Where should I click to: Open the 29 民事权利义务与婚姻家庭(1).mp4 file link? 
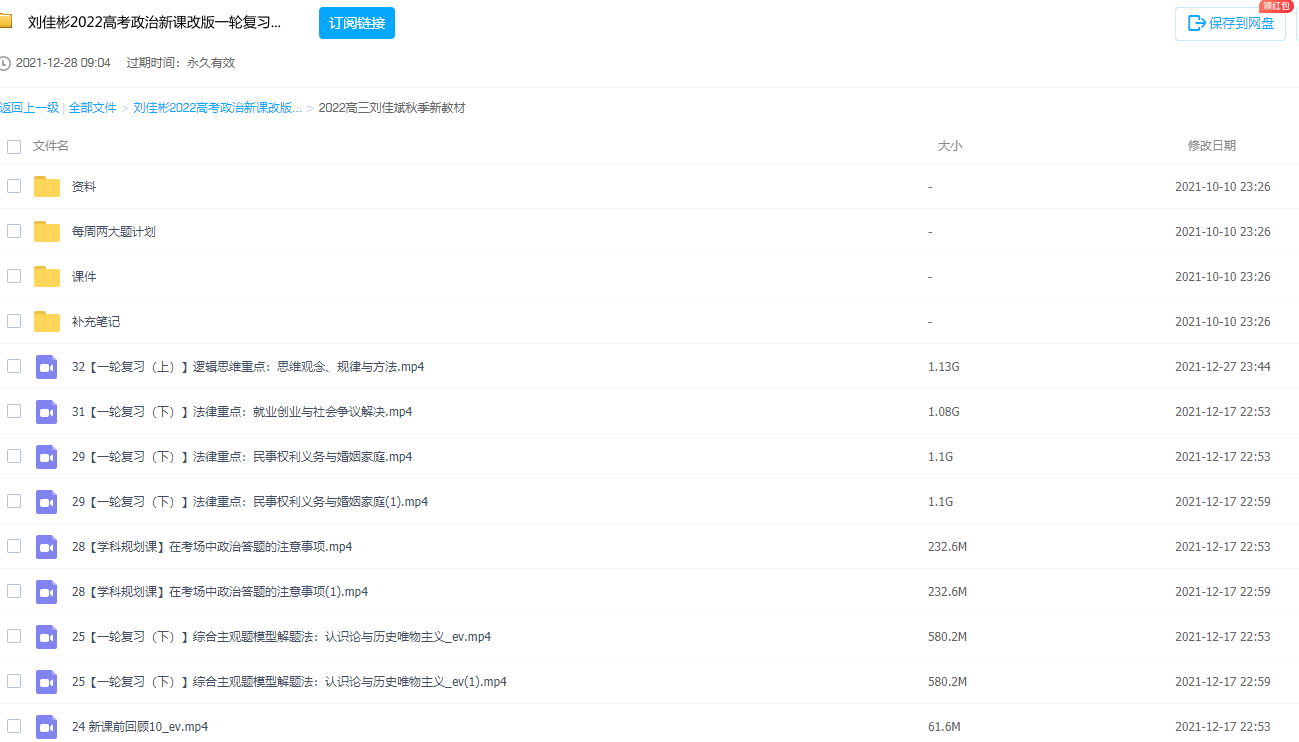tap(252, 501)
